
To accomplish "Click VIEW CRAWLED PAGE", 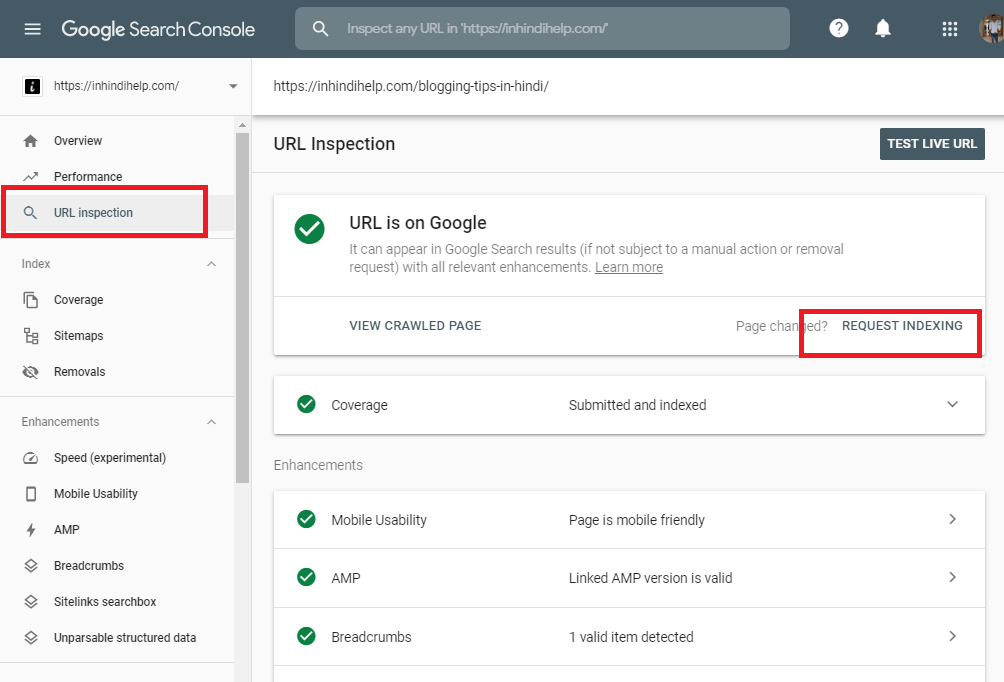I will [x=415, y=326].
